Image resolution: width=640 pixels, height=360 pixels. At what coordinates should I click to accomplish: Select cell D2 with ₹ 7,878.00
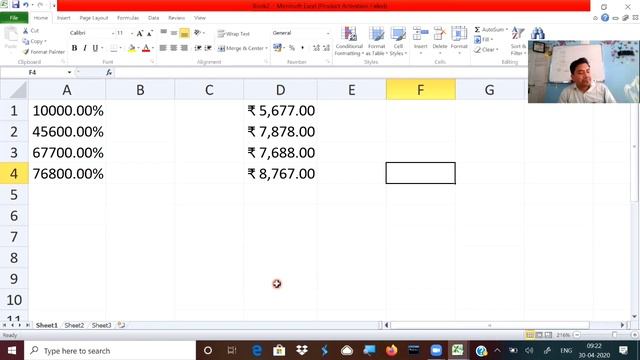click(280, 132)
